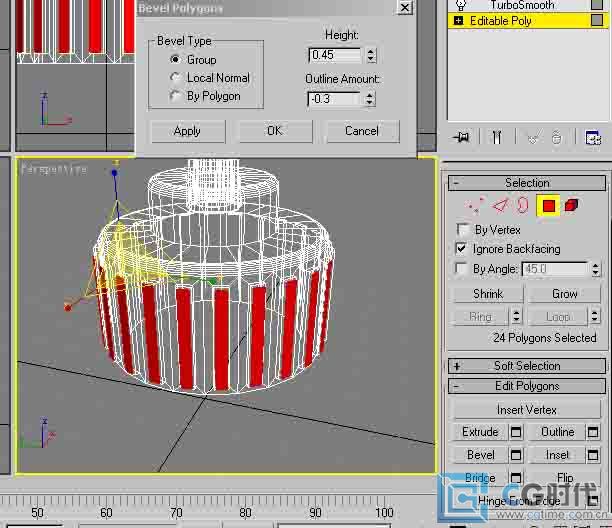Toggle TurboSmooth lightbulb icon
Viewport: 612px width, 528px height.
461,5
